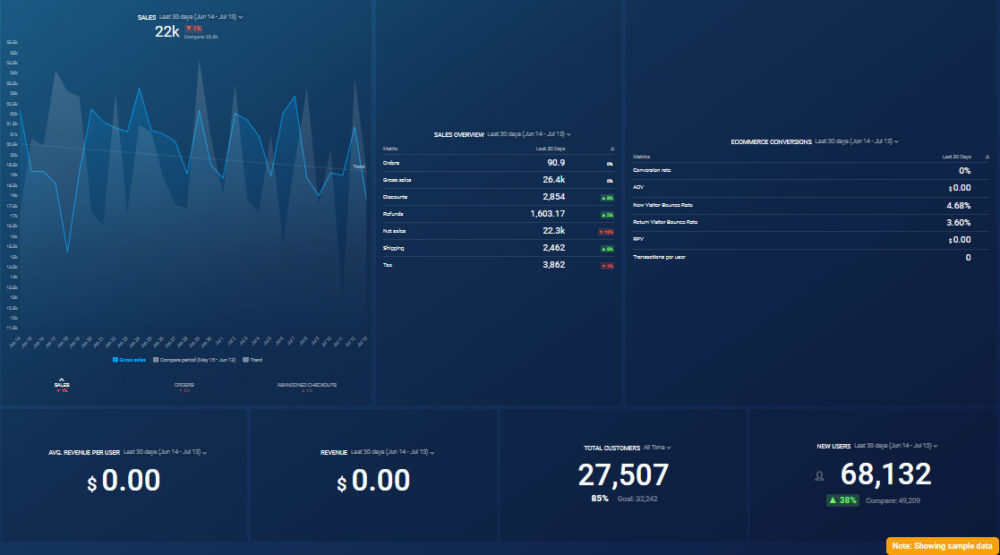1000x555 pixels.
Task: Click the red change badge for Net sales
Action: coord(607,231)
